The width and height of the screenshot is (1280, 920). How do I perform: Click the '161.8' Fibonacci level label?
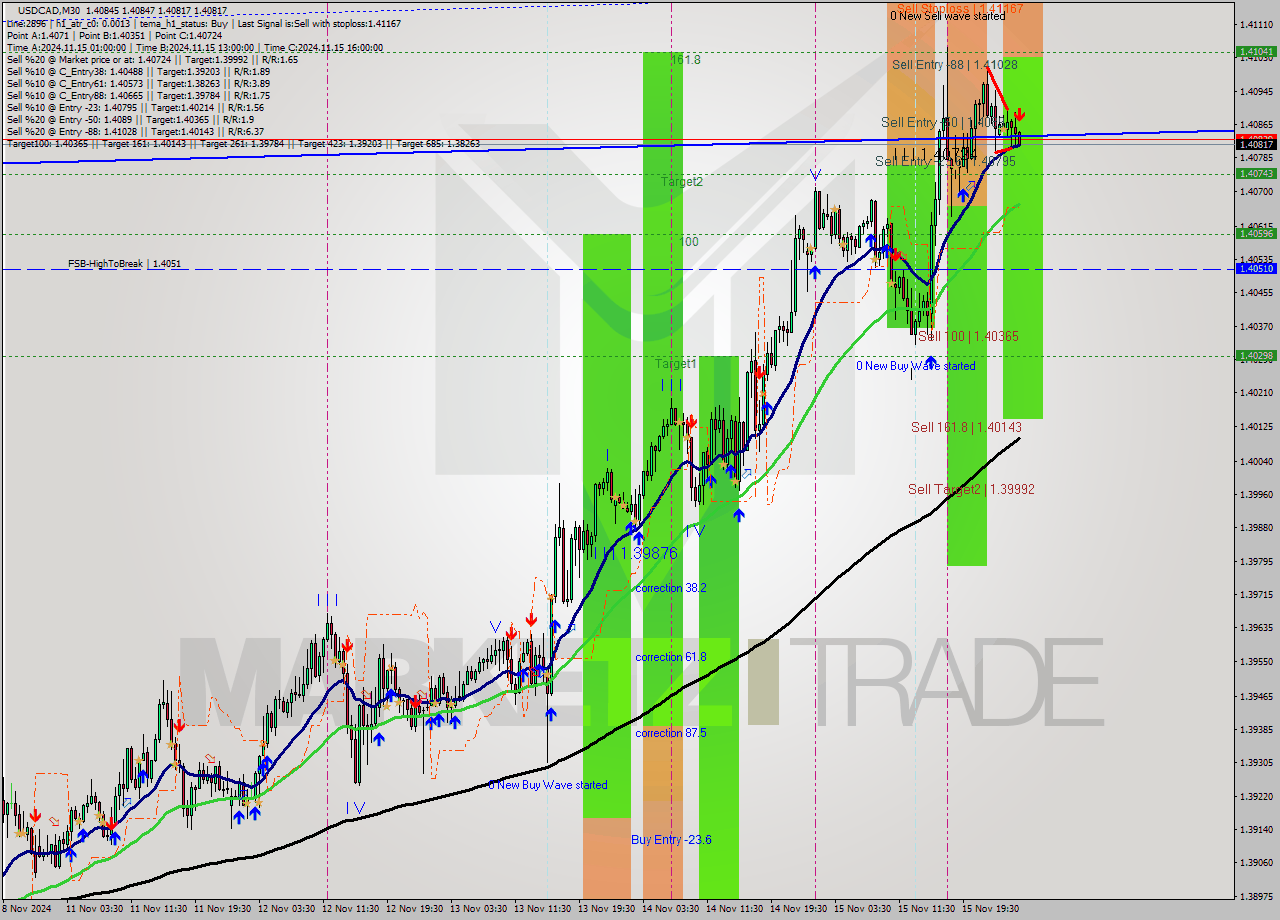coord(686,60)
